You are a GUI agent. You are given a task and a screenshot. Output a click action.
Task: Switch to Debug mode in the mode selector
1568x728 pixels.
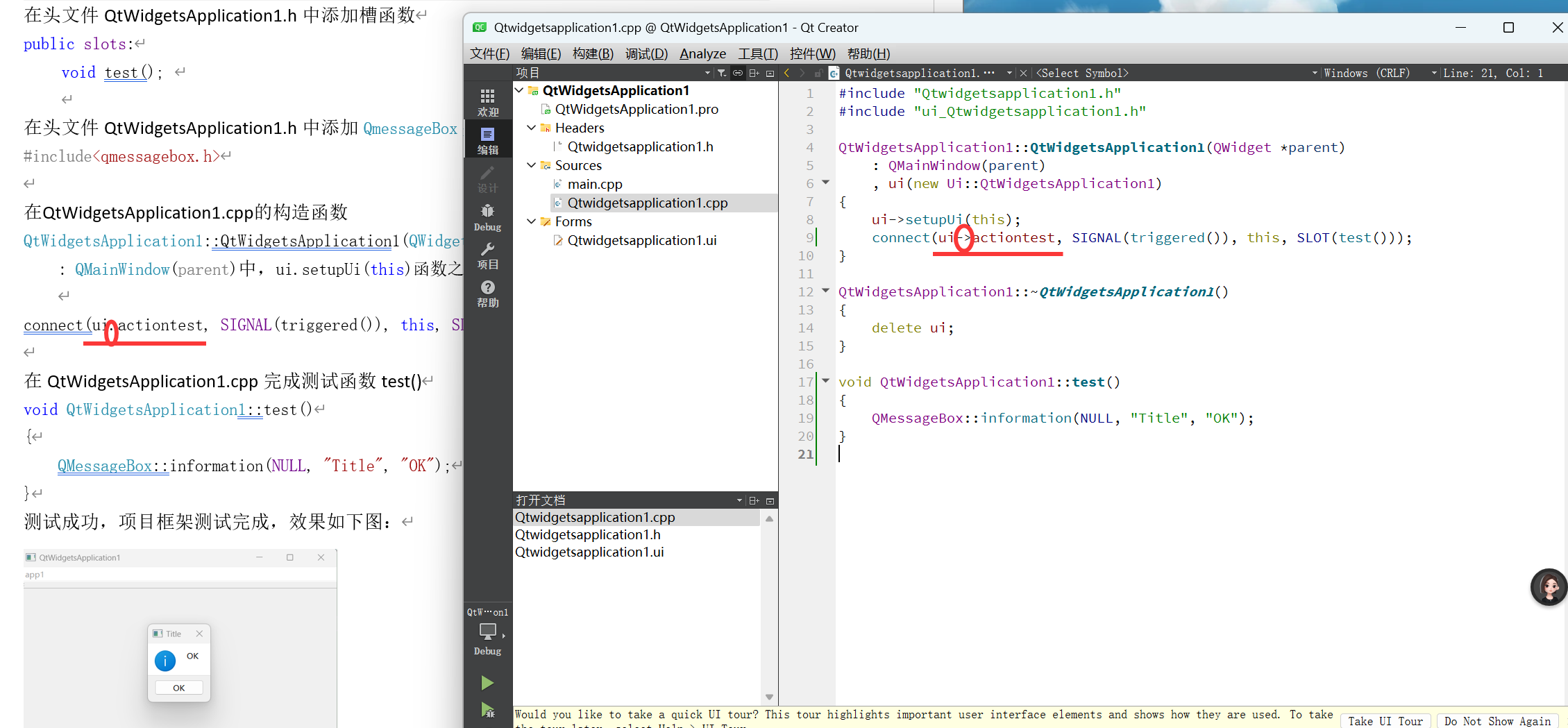click(487, 217)
